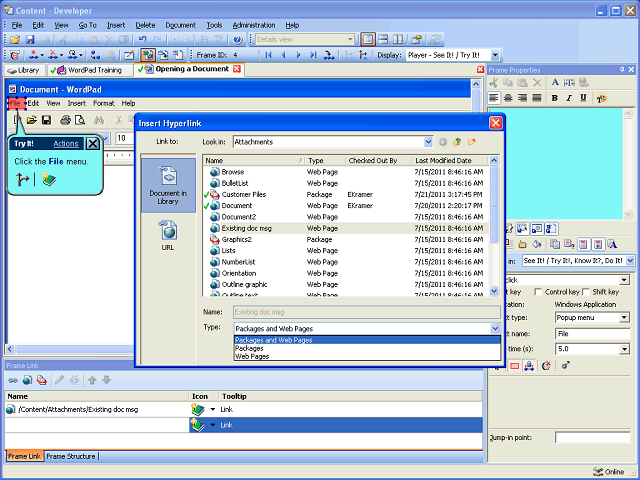Click the Bold icon in Frame Properties

tap(554, 98)
